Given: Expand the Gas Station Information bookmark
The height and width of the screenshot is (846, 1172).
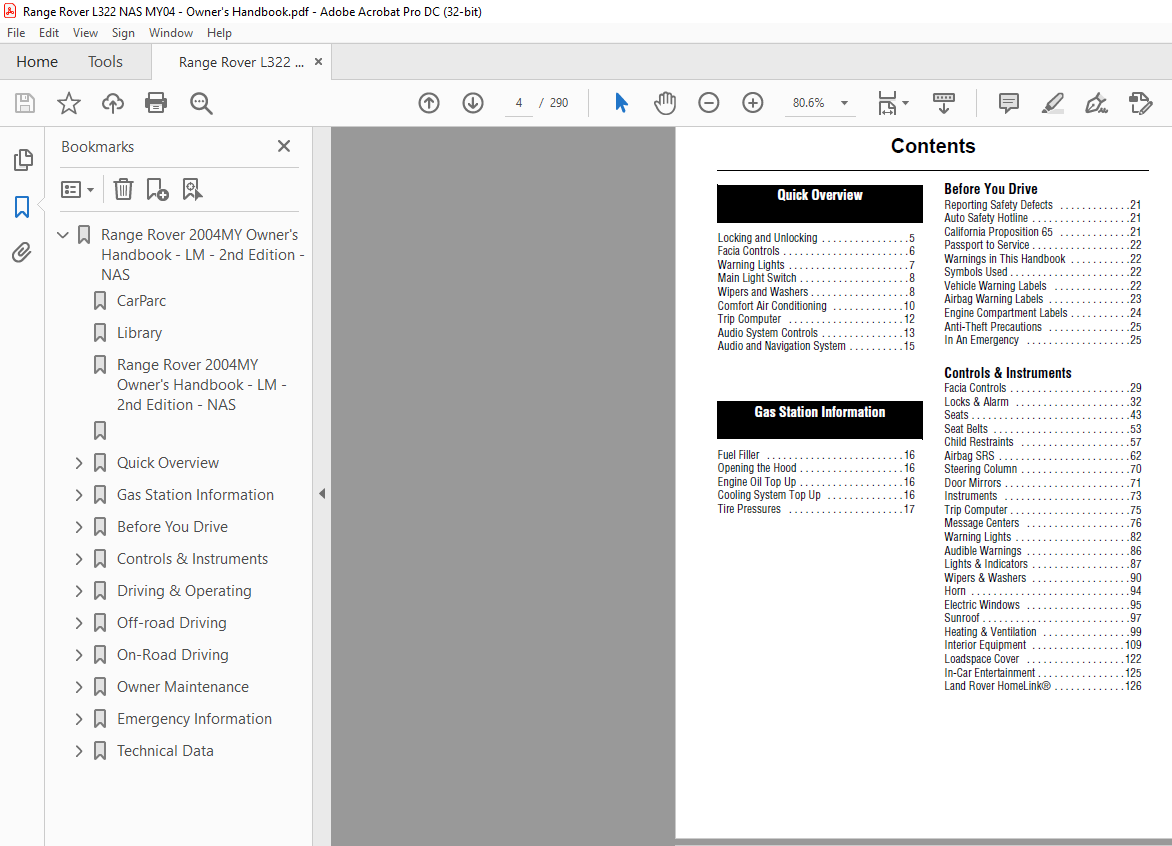Looking at the screenshot, I should click(78, 495).
